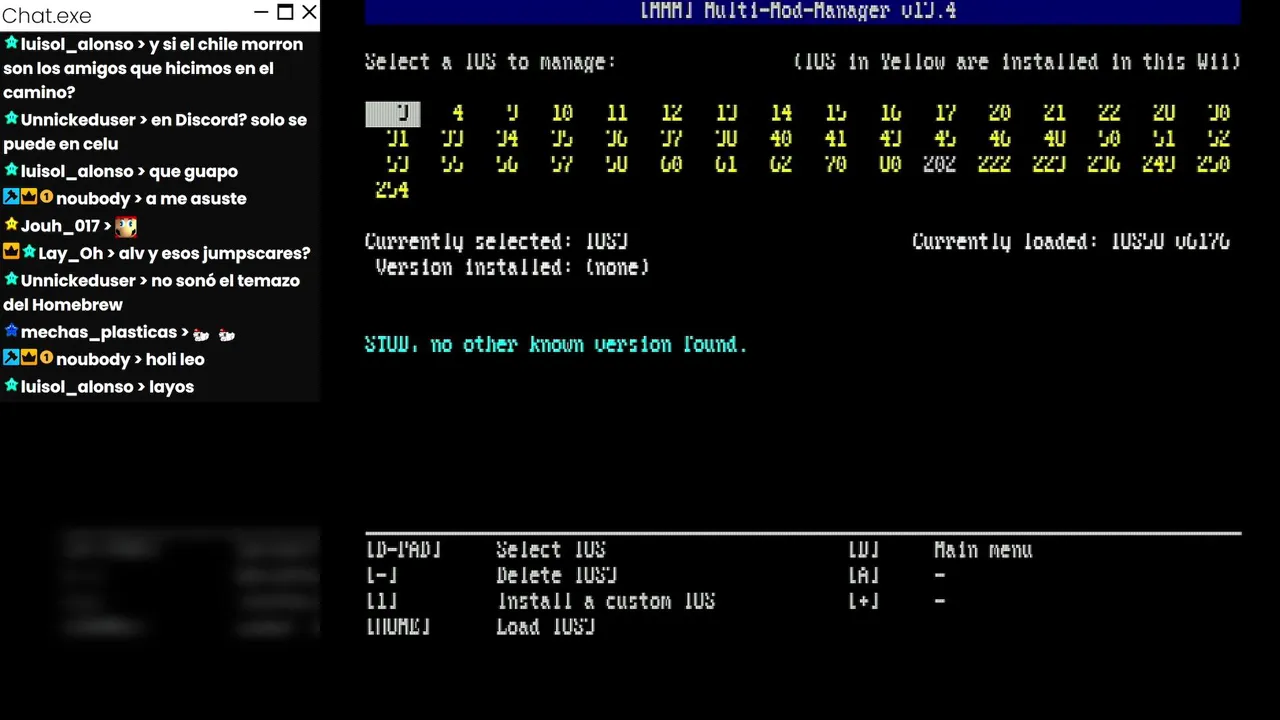The height and width of the screenshot is (720, 1280).
Task: Click the blue moderator badge on noubody 'holi leo'
Action: click(11, 358)
